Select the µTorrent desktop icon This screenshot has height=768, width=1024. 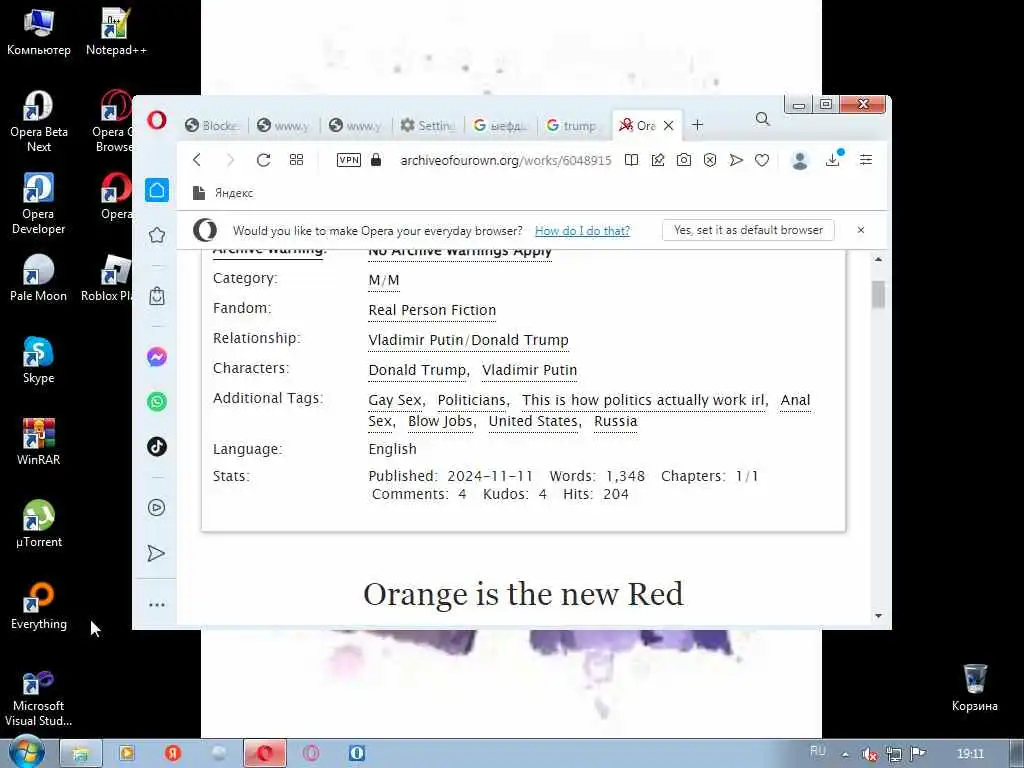pos(39,524)
